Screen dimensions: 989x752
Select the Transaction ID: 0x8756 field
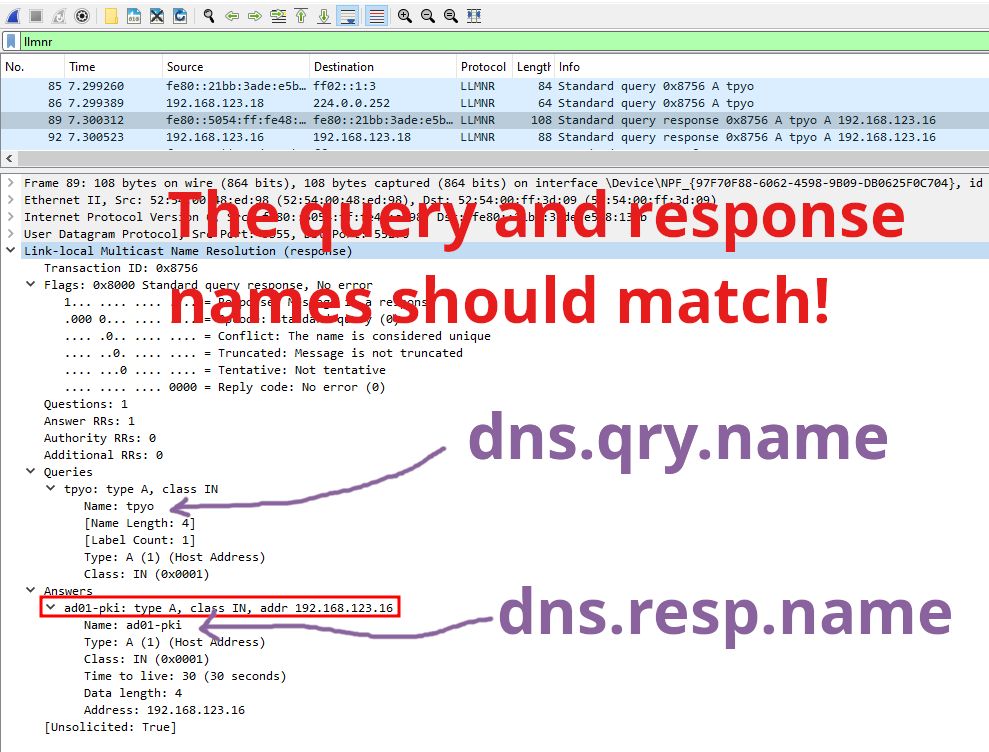click(120, 268)
